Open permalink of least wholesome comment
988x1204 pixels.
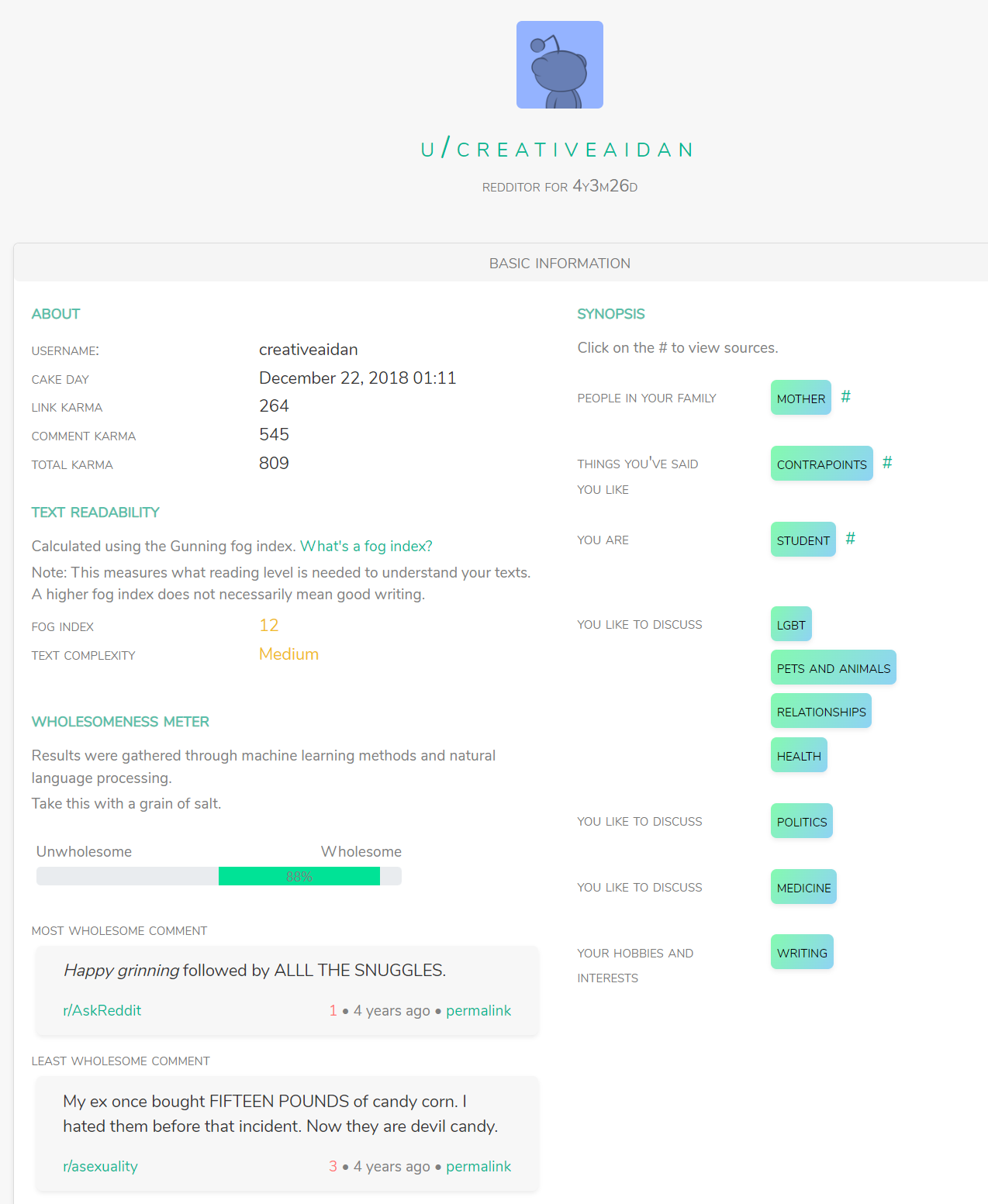[478, 1166]
